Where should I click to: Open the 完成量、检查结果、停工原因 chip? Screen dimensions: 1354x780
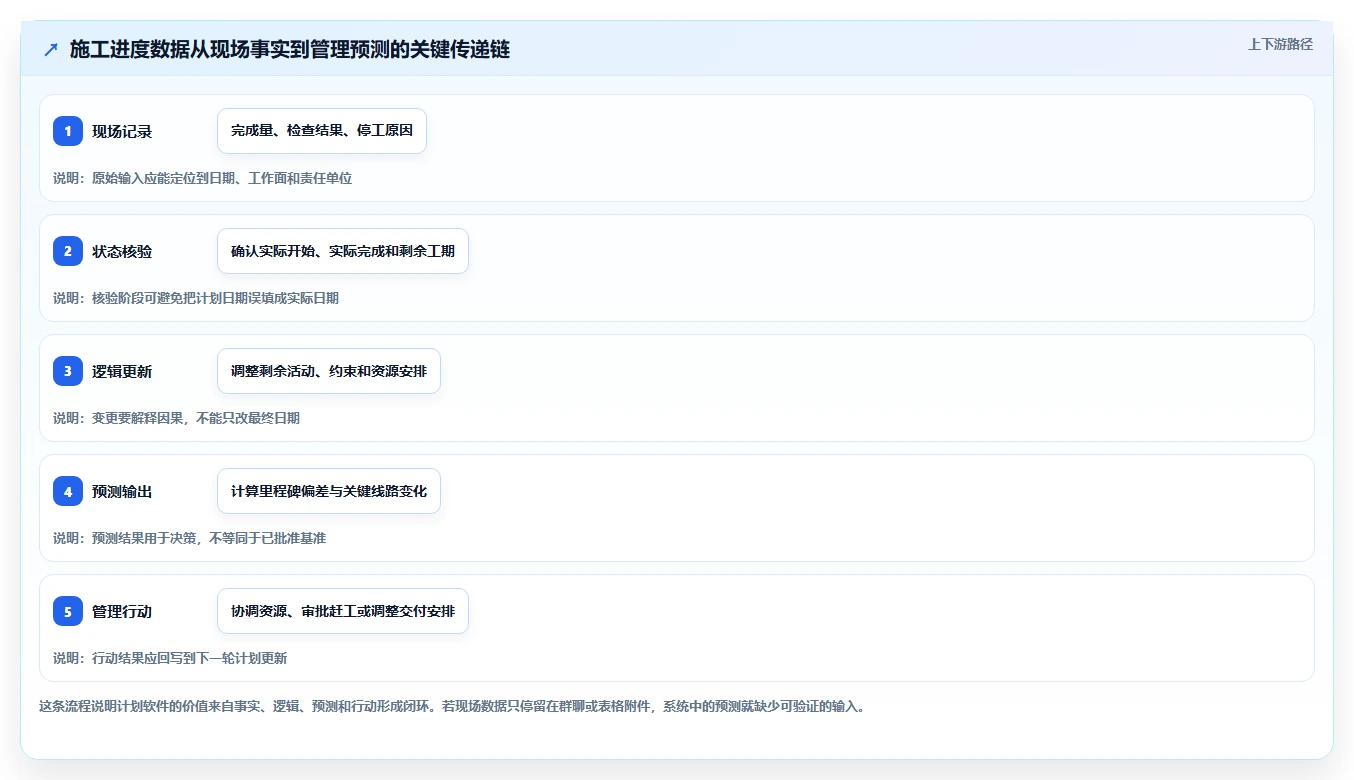(x=322, y=131)
